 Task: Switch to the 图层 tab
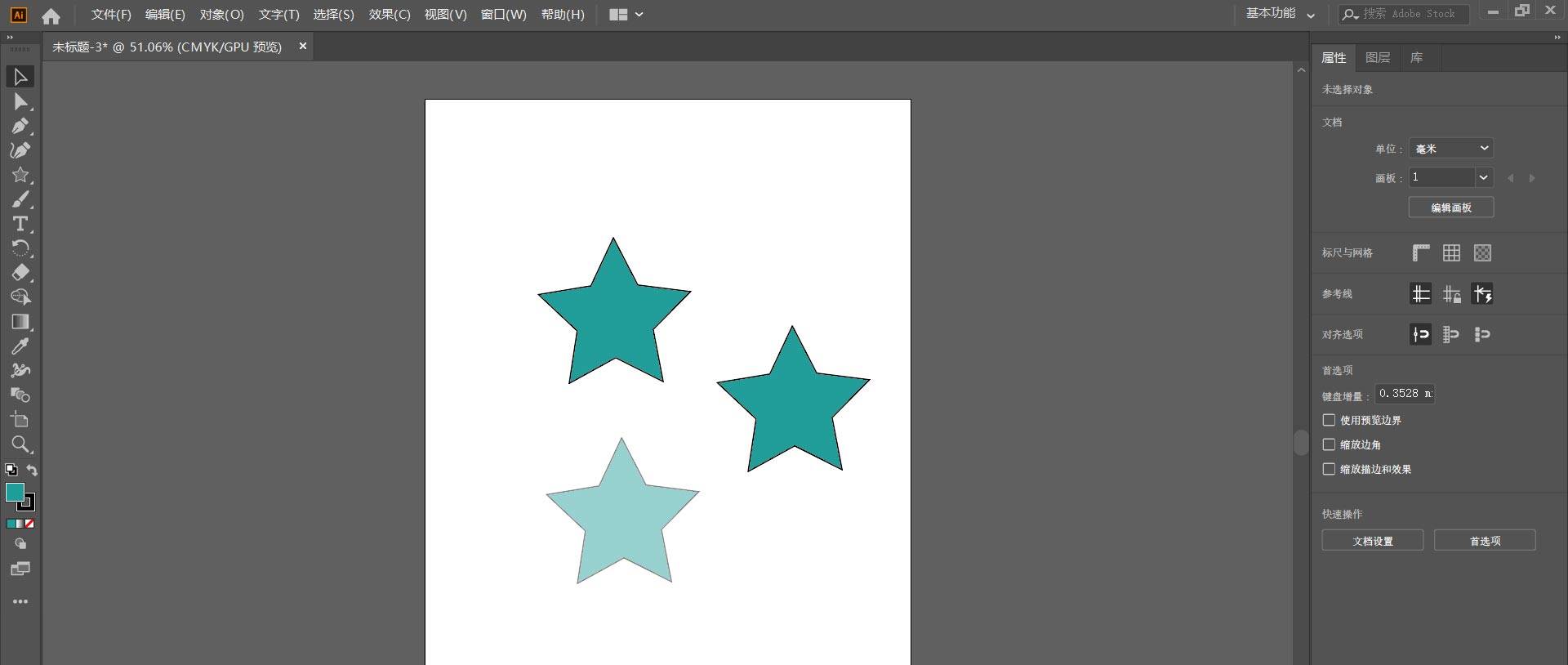click(x=1378, y=58)
